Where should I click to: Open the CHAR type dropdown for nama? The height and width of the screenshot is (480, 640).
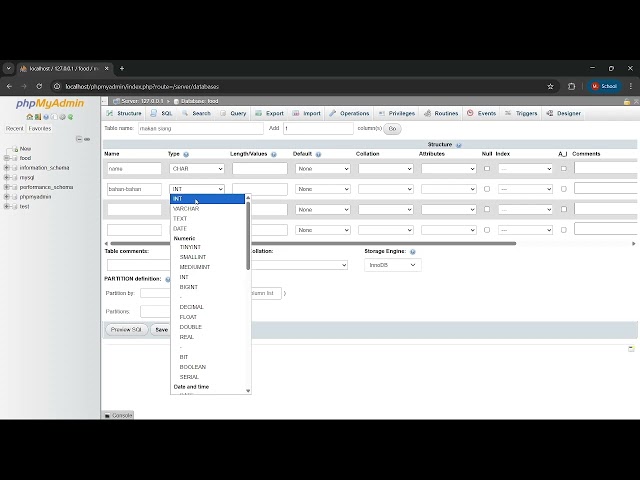coord(197,169)
